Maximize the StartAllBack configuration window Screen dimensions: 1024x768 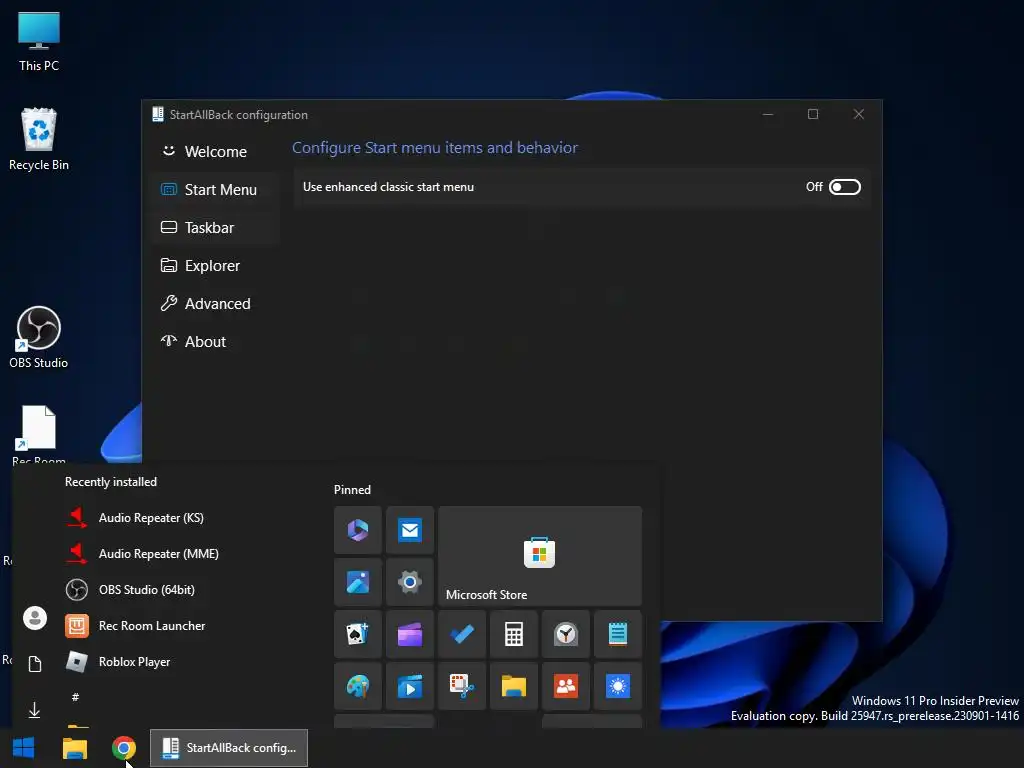pos(813,114)
